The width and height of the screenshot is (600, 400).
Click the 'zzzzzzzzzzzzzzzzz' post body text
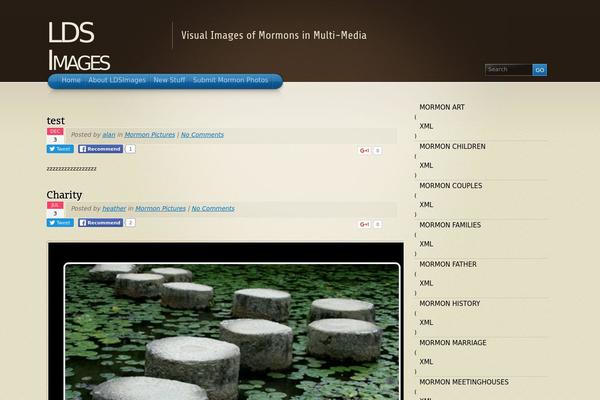point(72,169)
